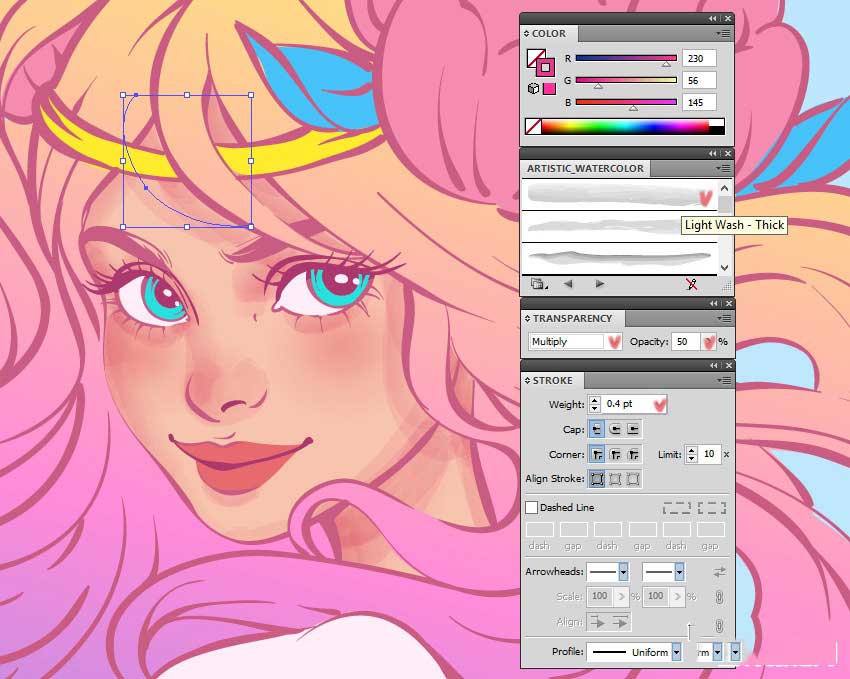Open the Artistic_Watercolor panel options menu
Image resolution: width=850 pixels, height=679 pixels.
723,169
